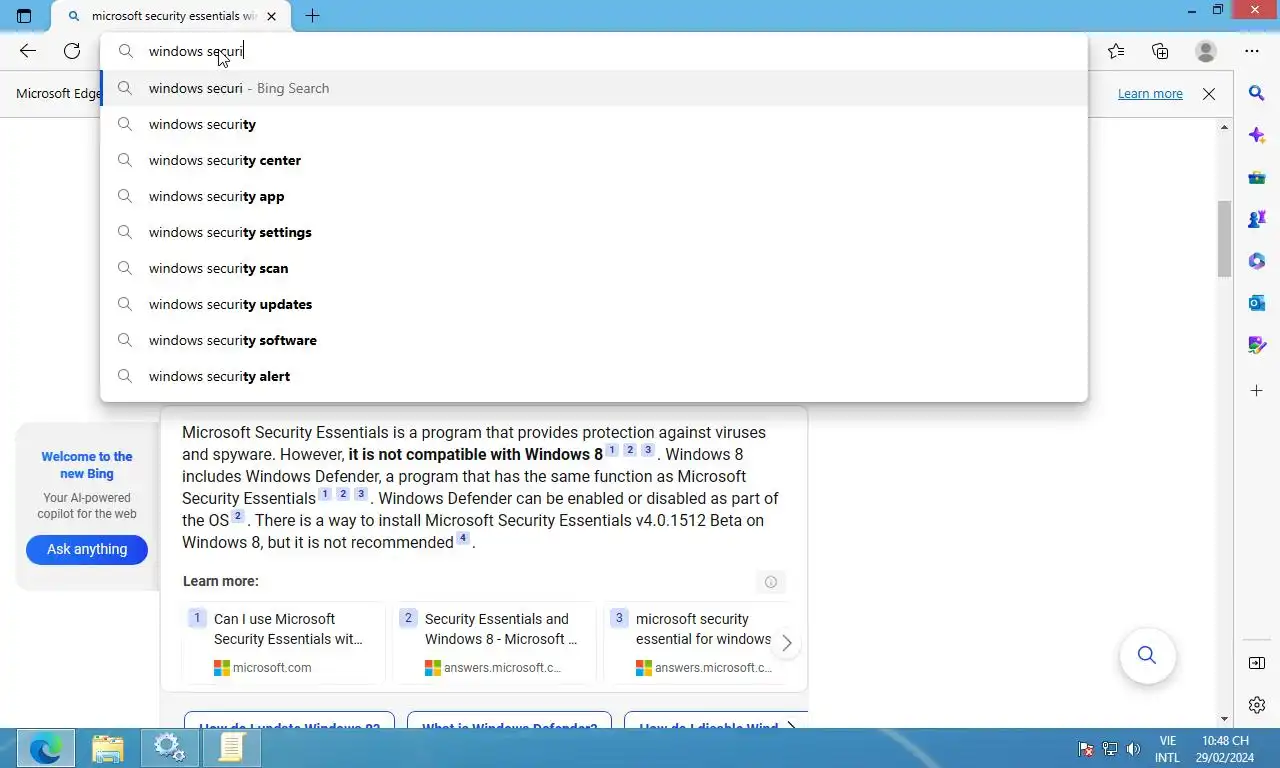Click 'How do I update Windows 8?' chip

tap(289, 720)
